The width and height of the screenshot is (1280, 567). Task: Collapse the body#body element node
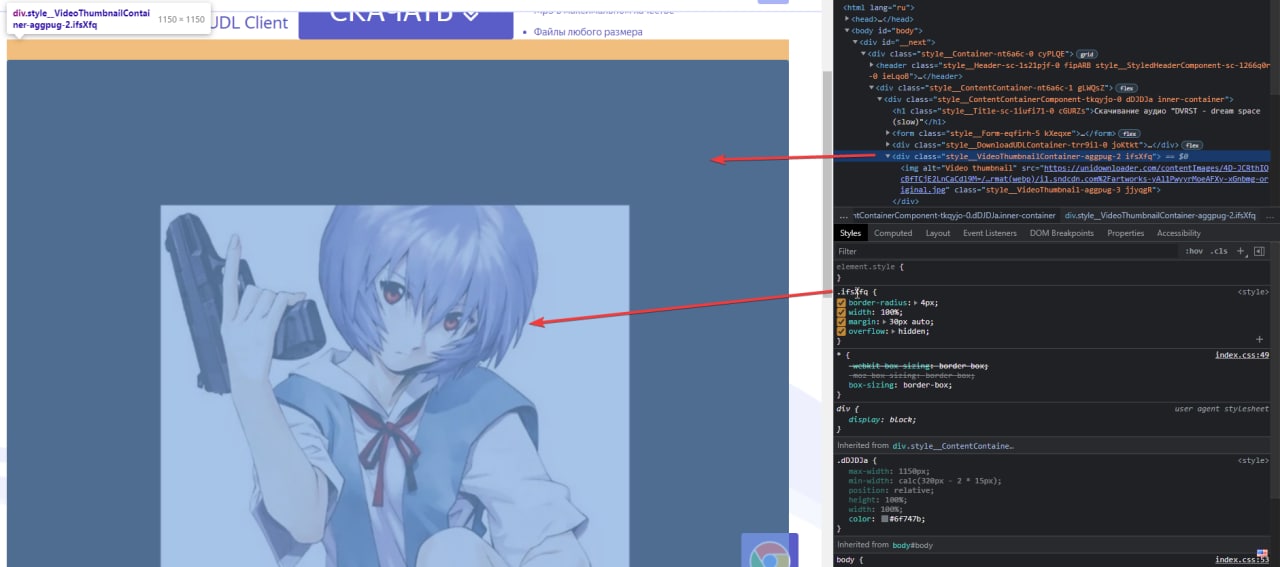(x=846, y=31)
